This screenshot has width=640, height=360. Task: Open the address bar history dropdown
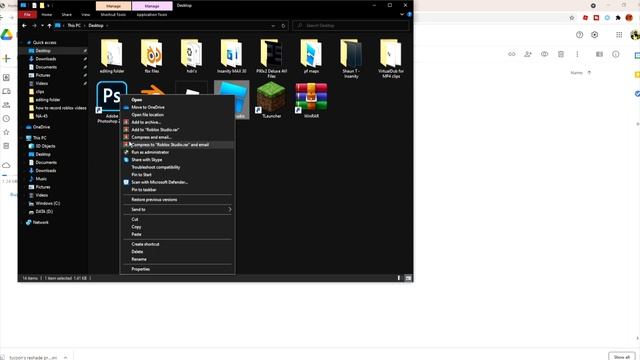273,25
